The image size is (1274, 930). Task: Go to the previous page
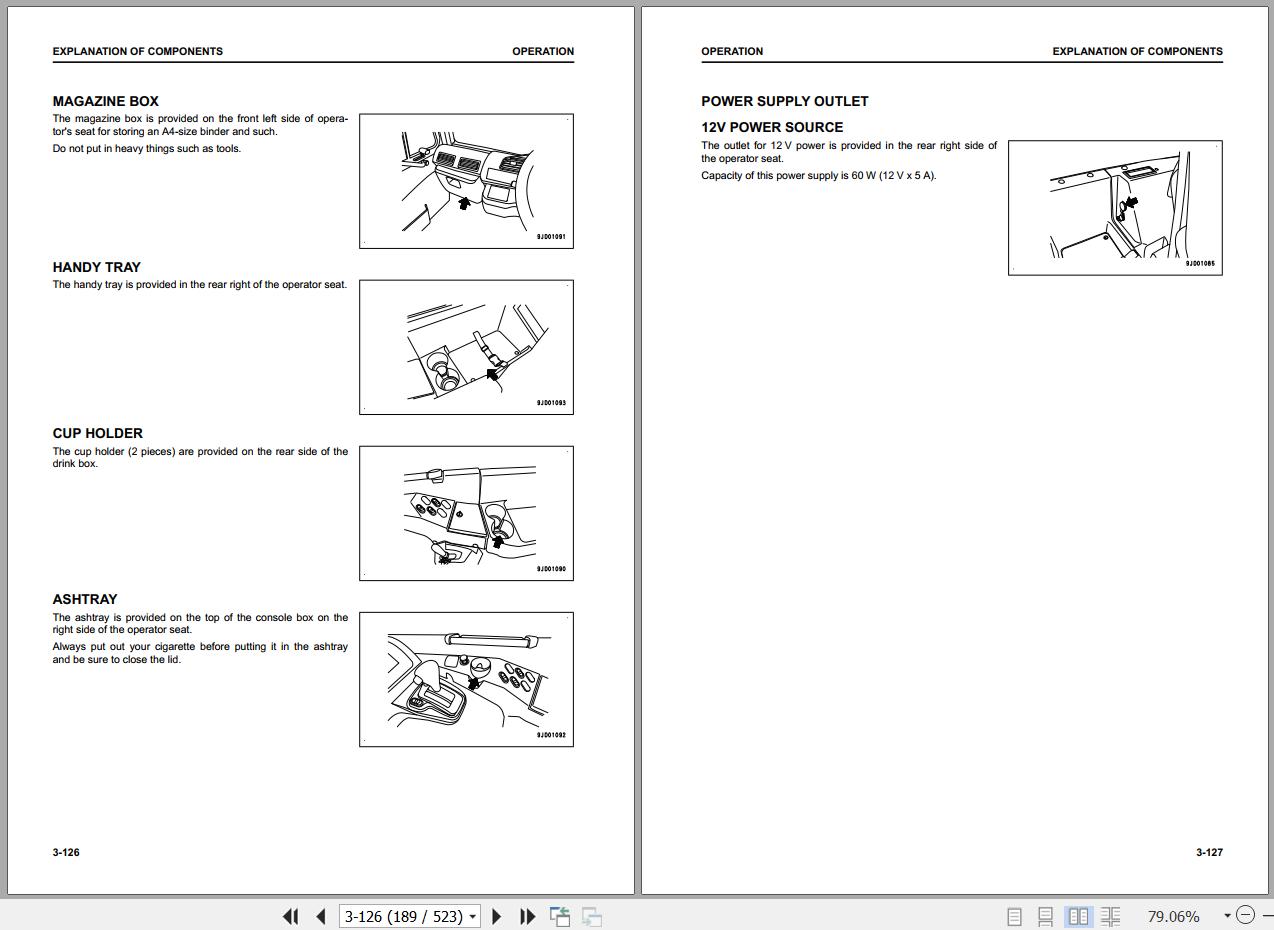pyautogui.click(x=321, y=916)
